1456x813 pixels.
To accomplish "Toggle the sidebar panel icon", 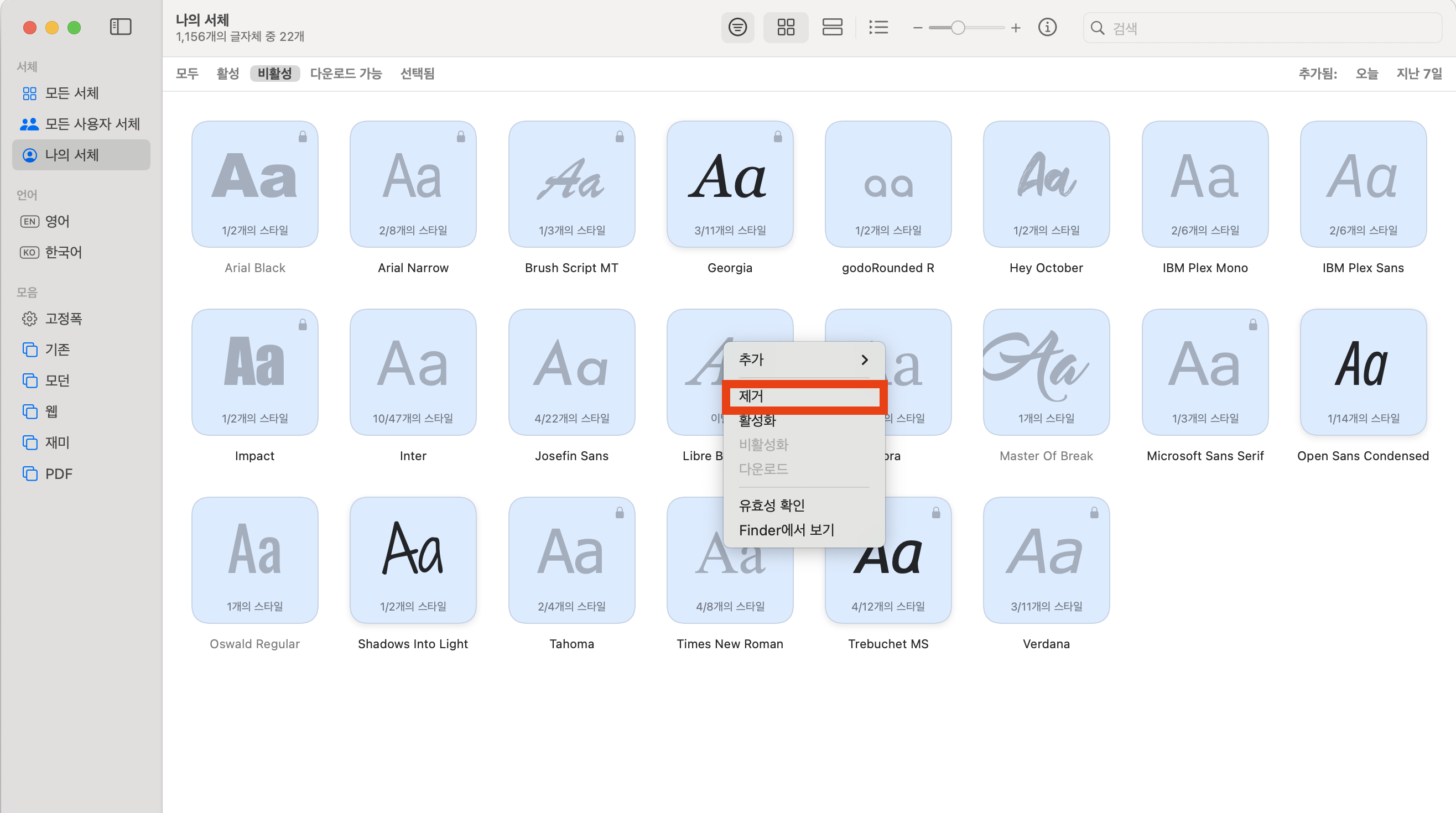I will coord(121,27).
